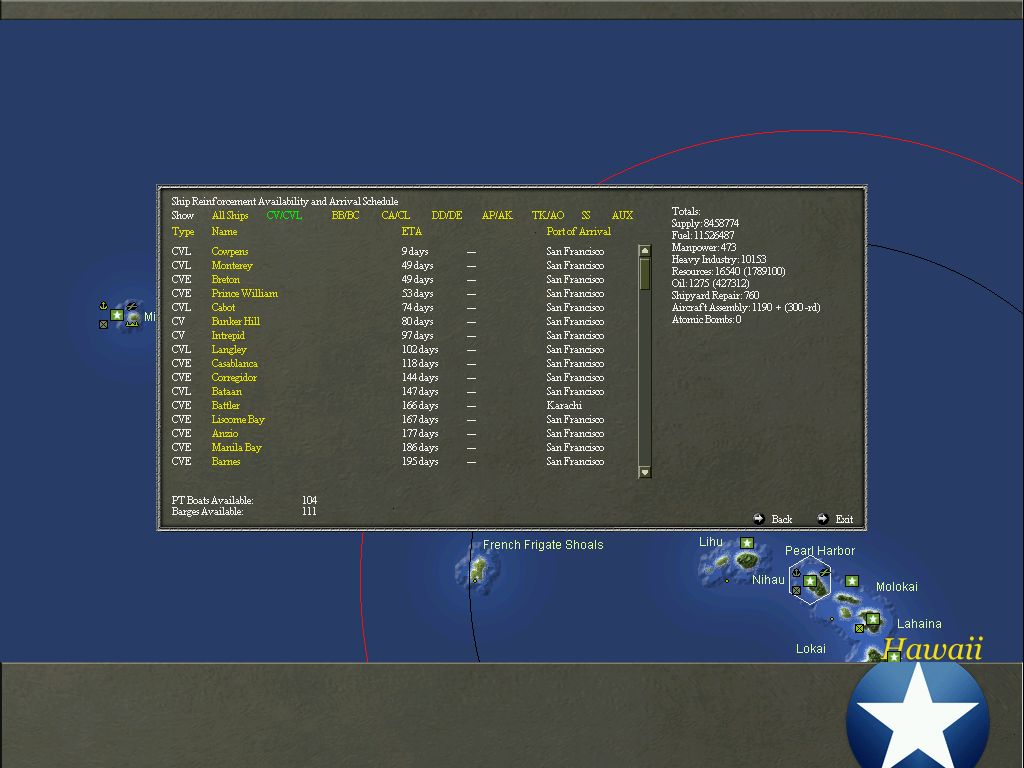Click the Pearl Harbor airfield icon
The height and width of the screenshot is (768, 1024).
tap(825, 572)
